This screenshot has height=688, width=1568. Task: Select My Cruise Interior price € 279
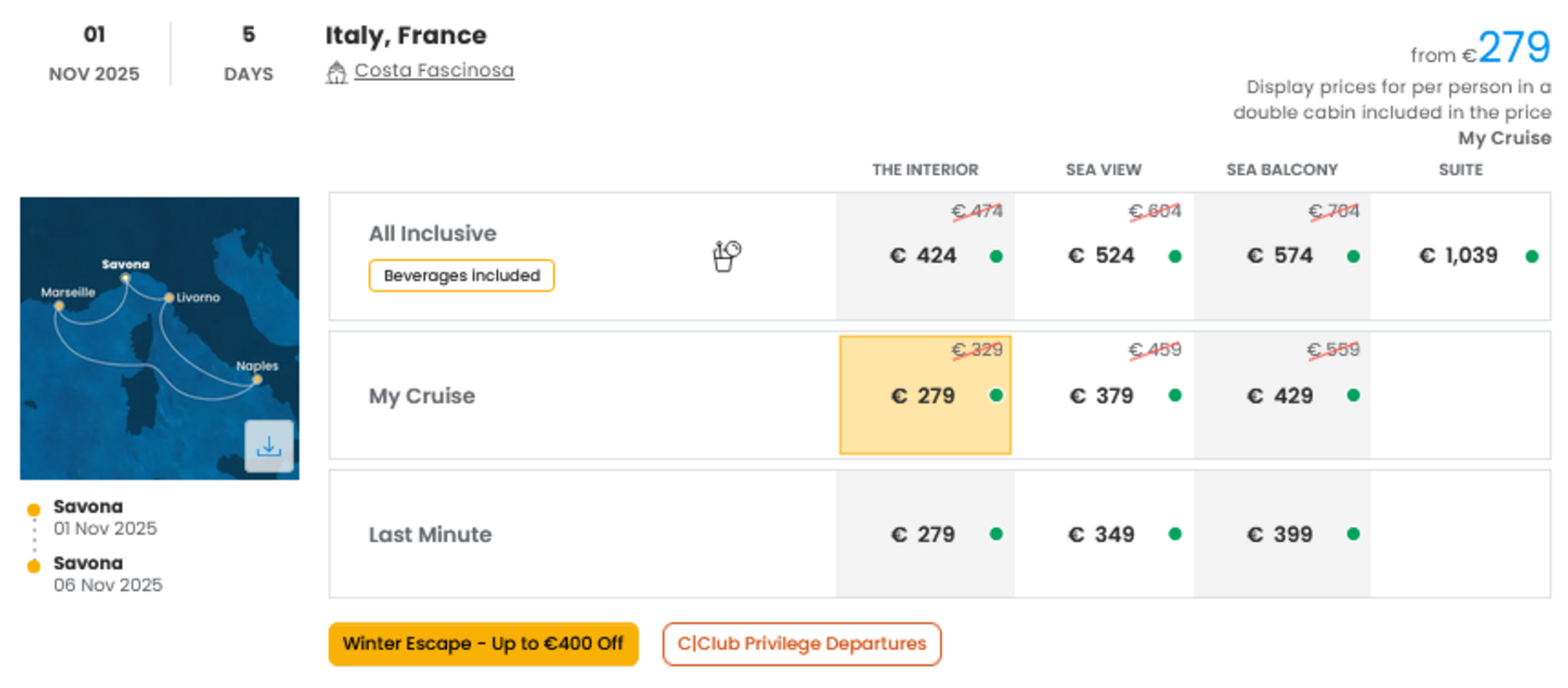[925, 395]
